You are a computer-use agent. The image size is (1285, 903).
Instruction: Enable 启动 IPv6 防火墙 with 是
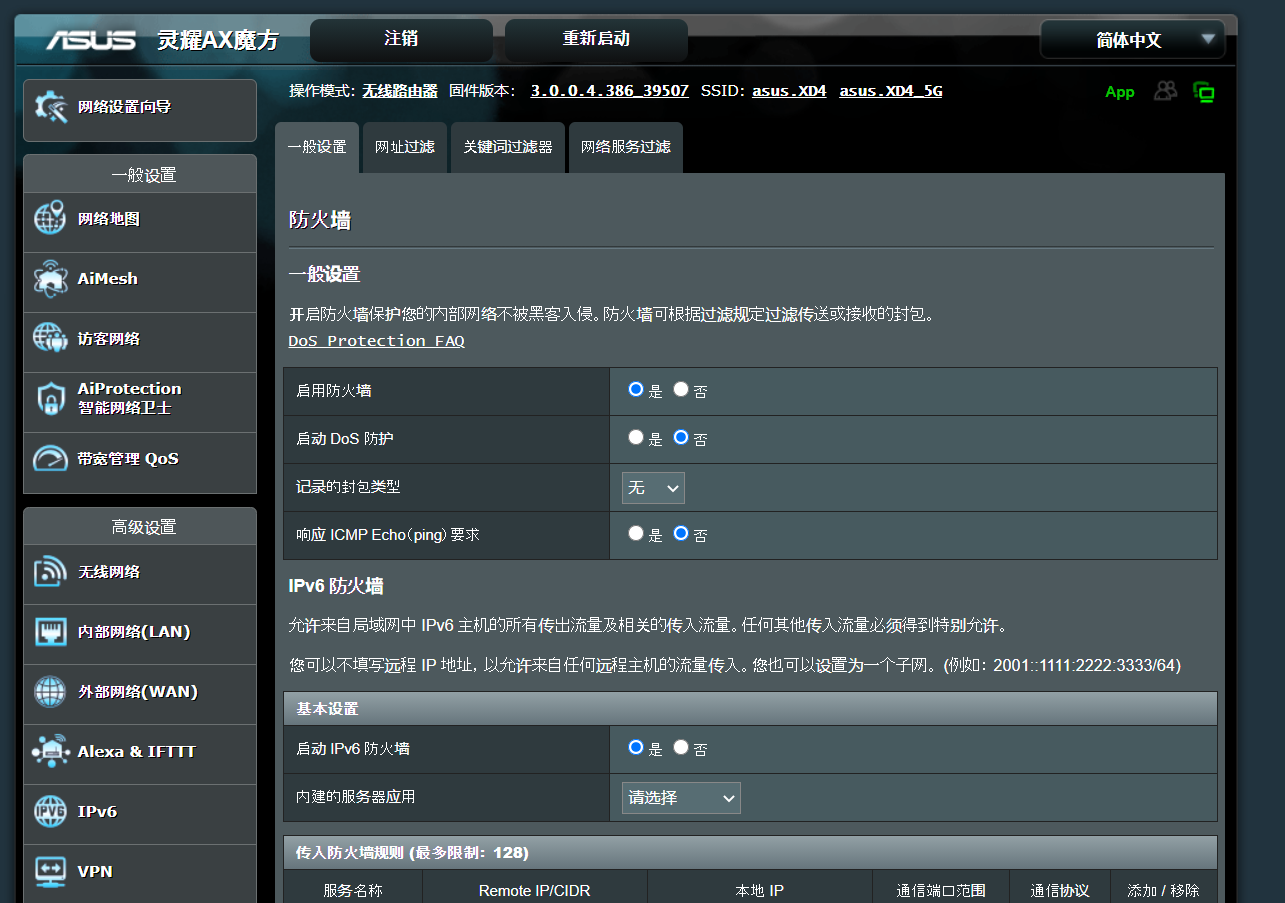635,747
